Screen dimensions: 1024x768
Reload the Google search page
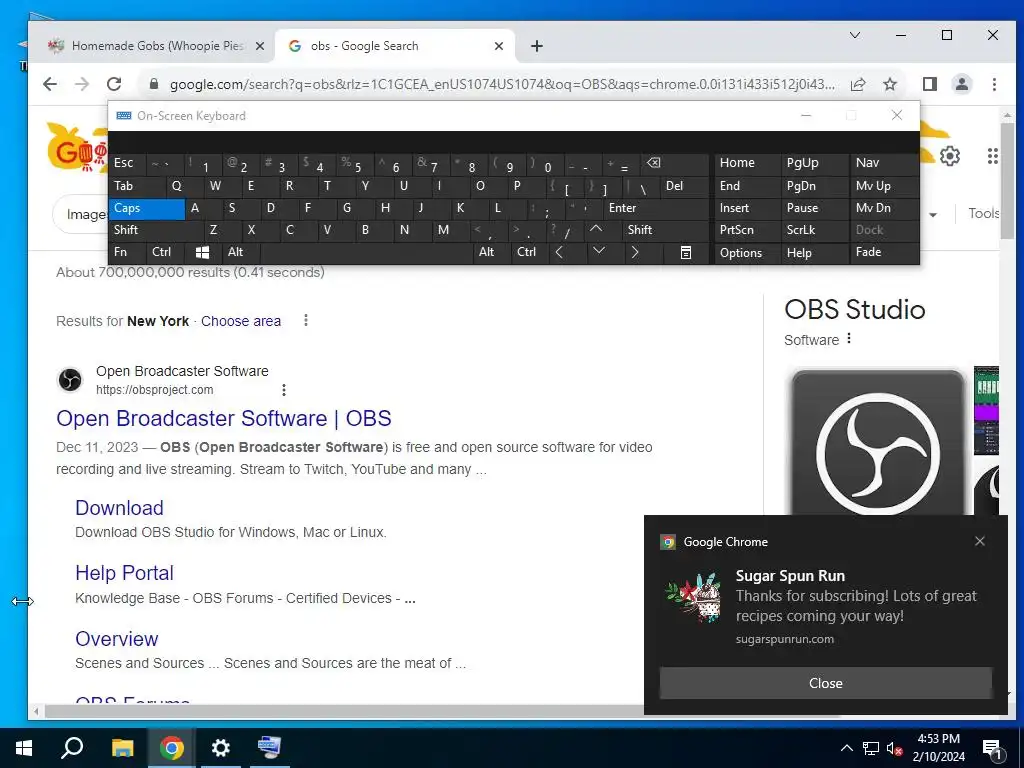tap(114, 84)
